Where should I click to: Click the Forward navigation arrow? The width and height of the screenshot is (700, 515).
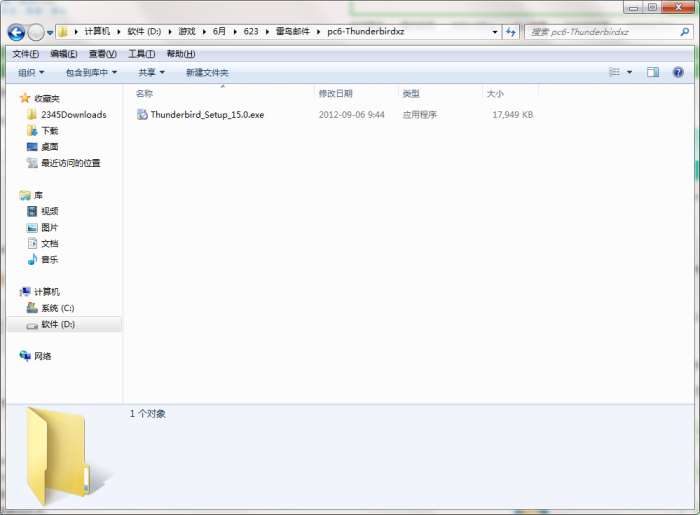pos(36,32)
